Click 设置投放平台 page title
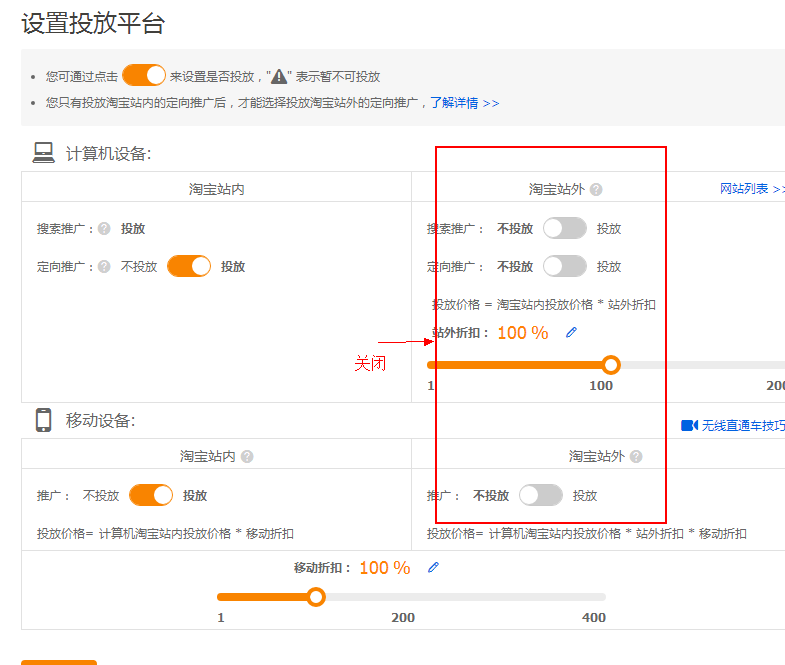This screenshot has height=665, width=785. click(93, 23)
